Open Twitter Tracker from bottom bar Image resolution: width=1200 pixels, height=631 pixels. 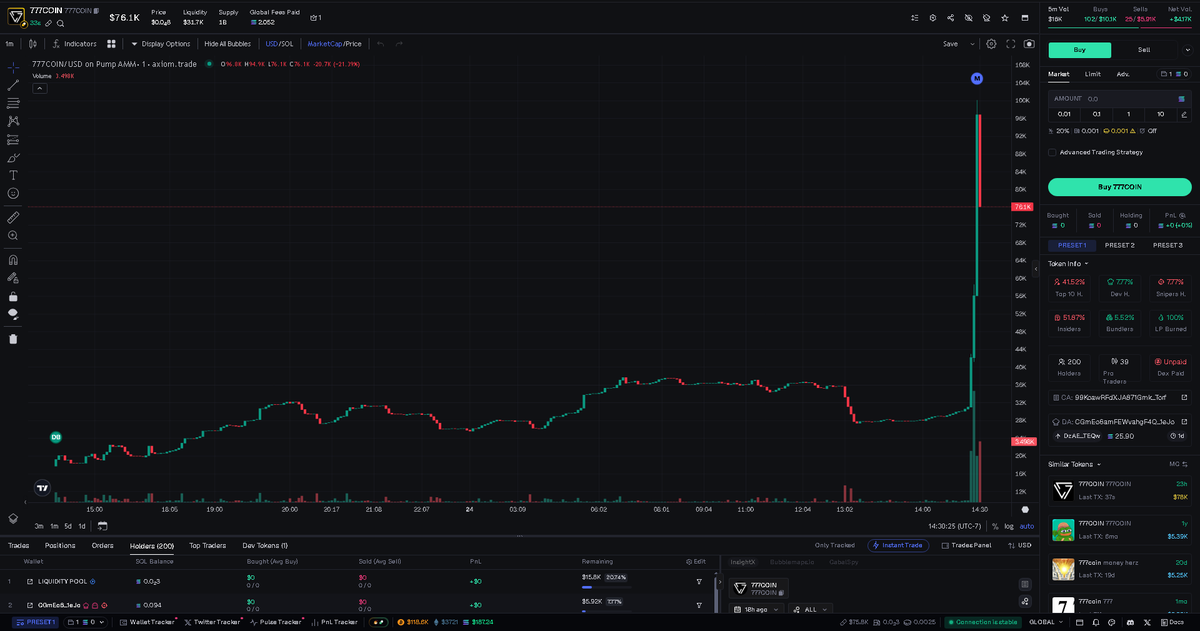(x=212, y=622)
